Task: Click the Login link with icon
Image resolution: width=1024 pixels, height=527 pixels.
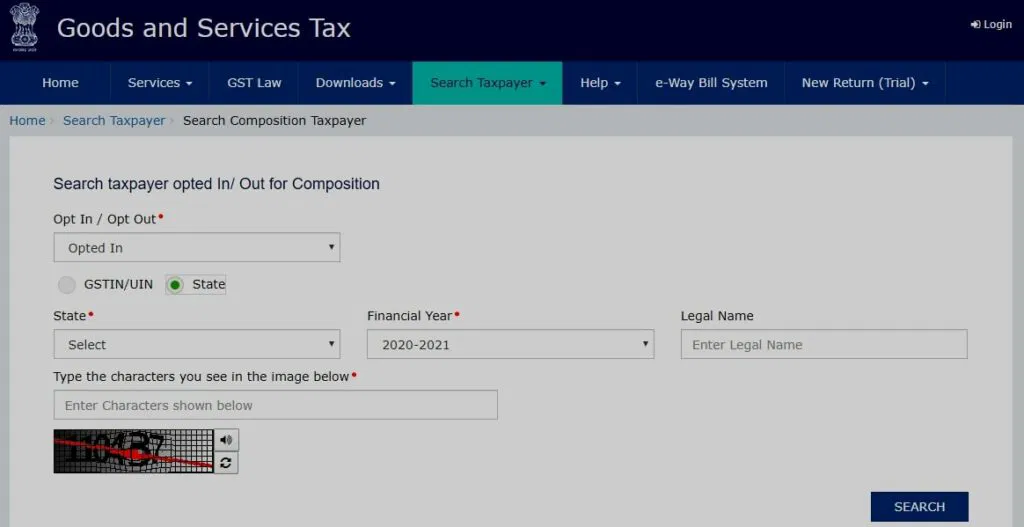Action: (x=991, y=24)
